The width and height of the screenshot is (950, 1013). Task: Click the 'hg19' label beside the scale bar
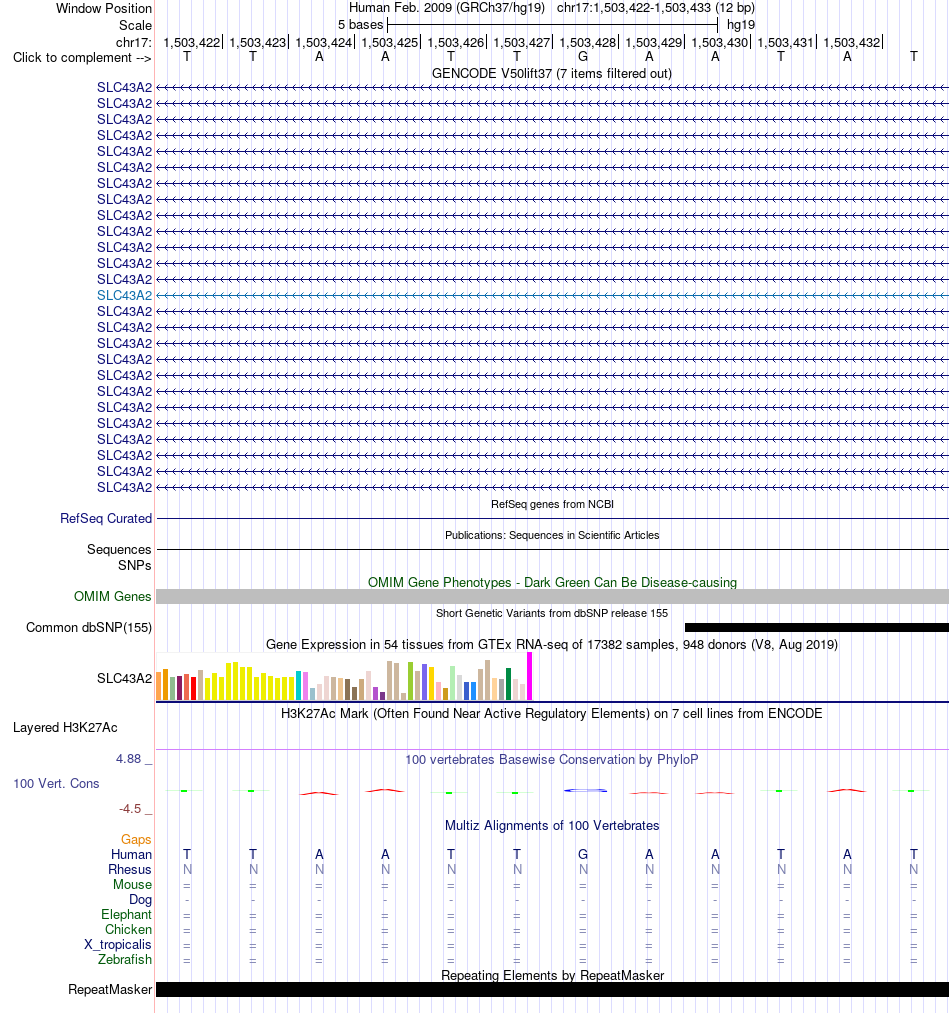[x=741, y=25]
